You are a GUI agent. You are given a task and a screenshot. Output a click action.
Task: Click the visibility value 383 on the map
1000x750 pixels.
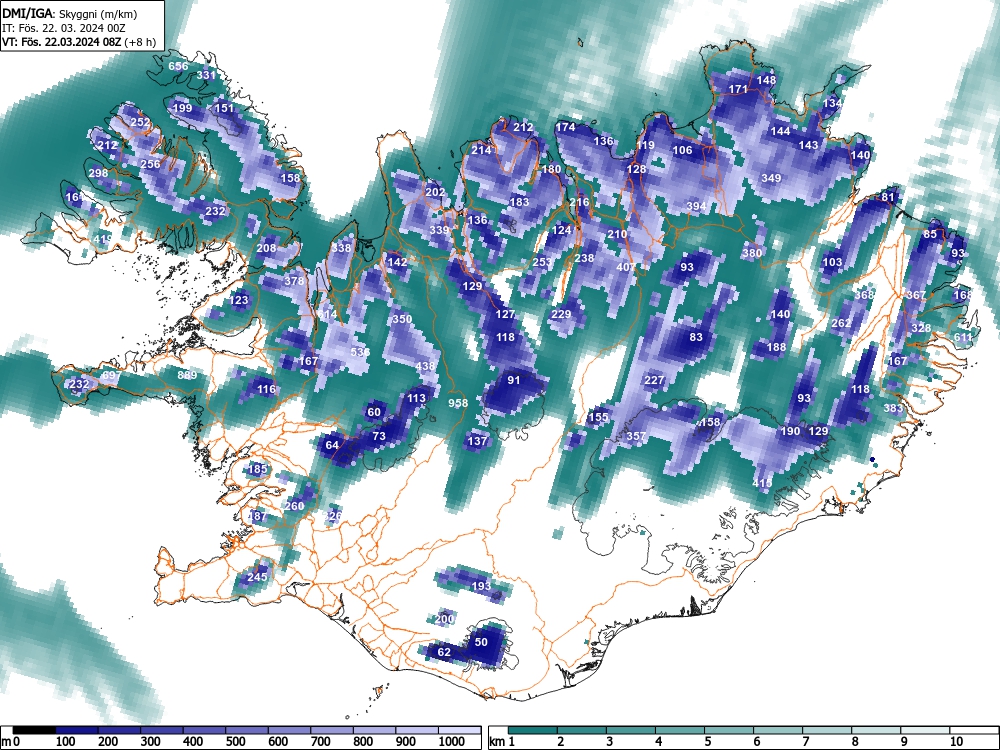893,408
